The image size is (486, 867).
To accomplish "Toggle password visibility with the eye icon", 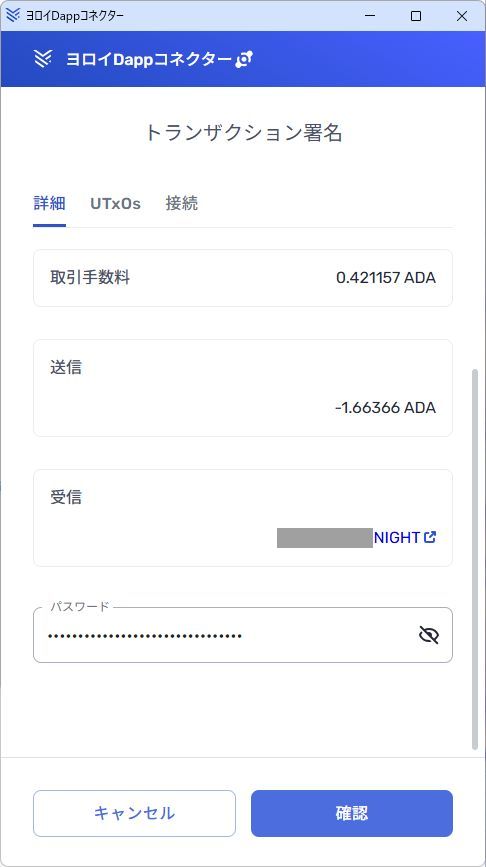I will pos(428,635).
